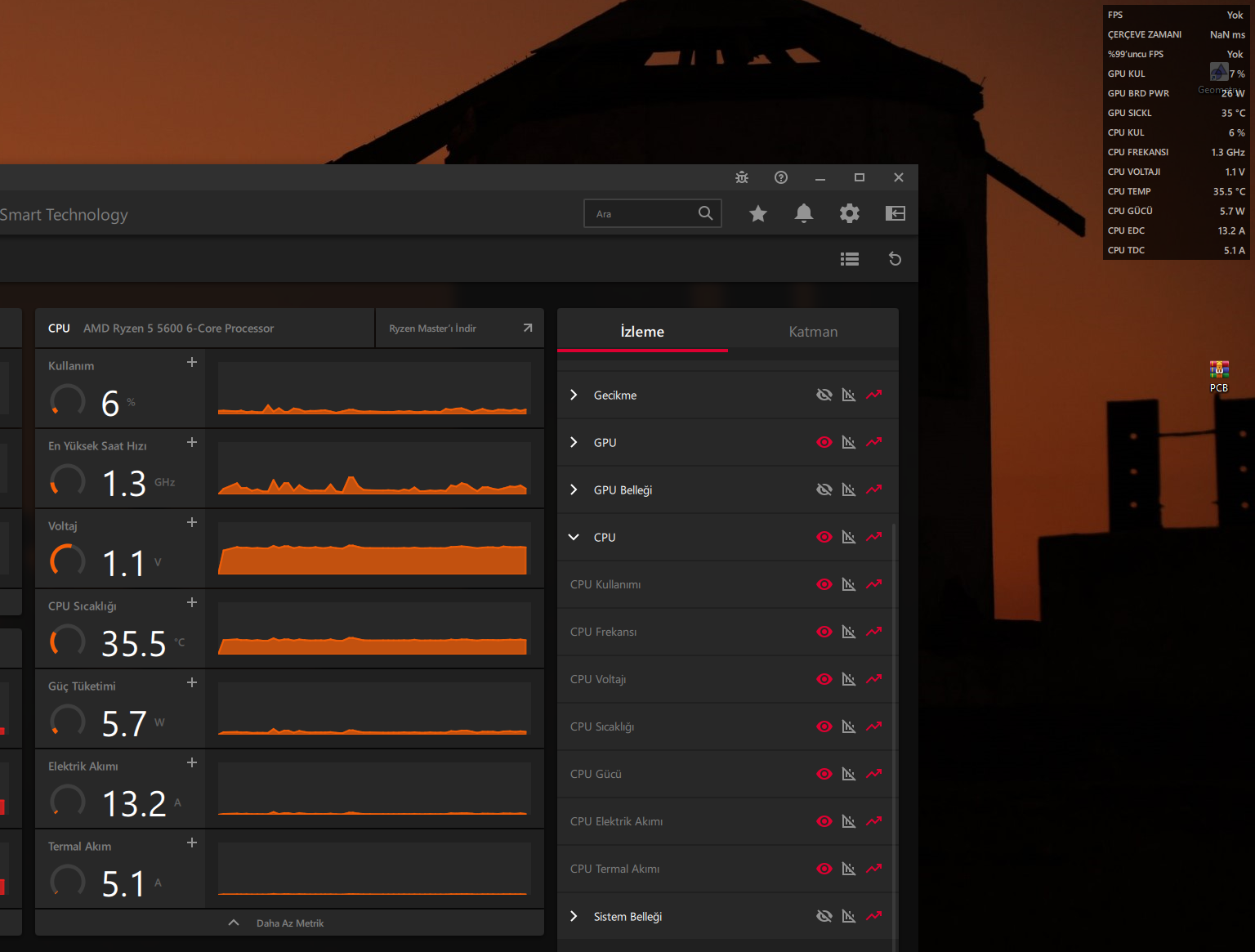Click GPU BRD PWR overlay entry
The image size is (1255, 952).
click(1177, 93)
